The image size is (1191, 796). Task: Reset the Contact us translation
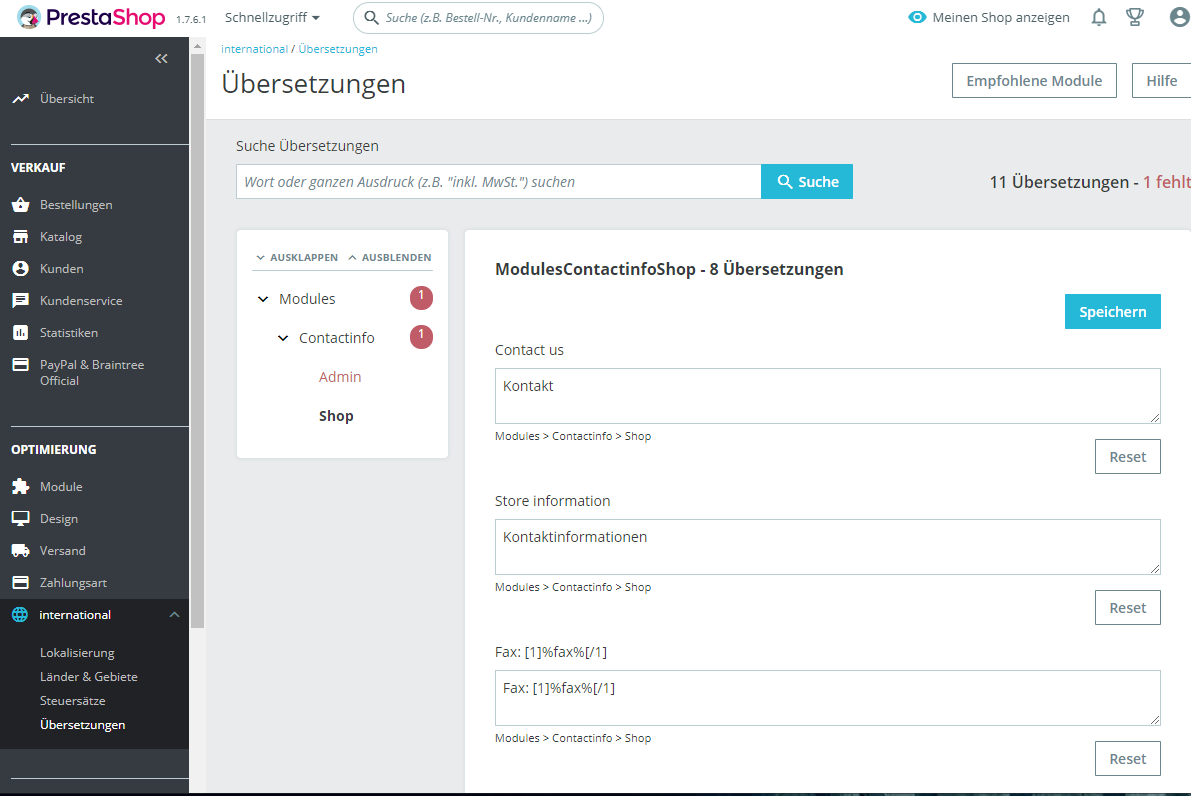coord(1127,456)
